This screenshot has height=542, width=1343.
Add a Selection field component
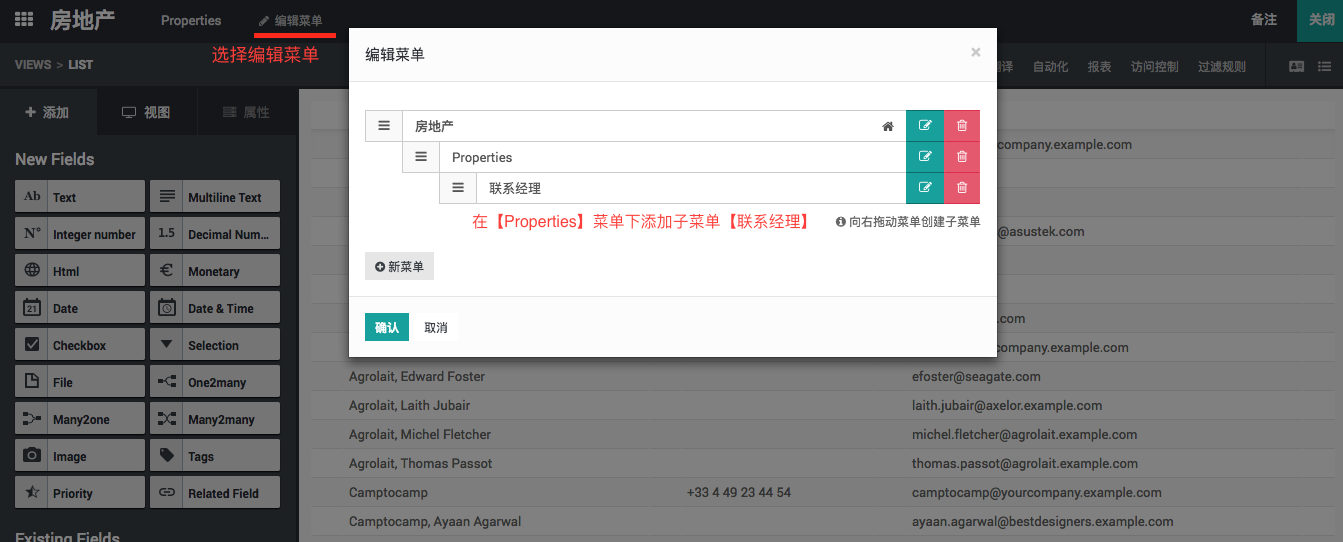[214, 345]
